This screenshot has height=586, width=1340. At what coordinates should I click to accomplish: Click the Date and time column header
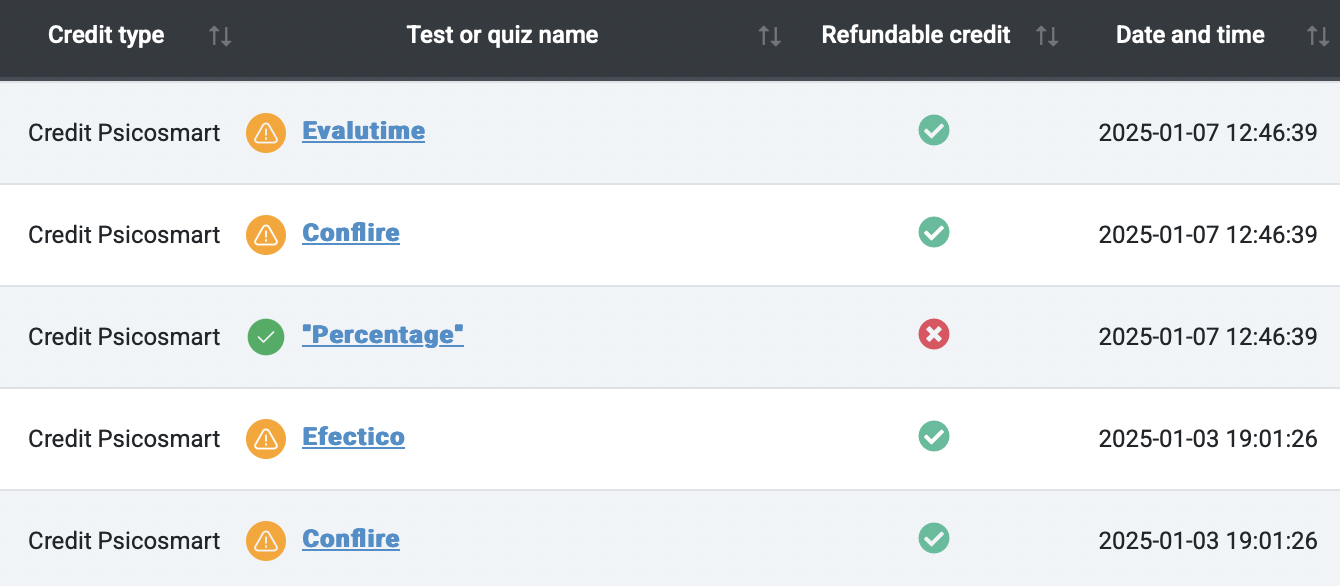point(1190,35)
